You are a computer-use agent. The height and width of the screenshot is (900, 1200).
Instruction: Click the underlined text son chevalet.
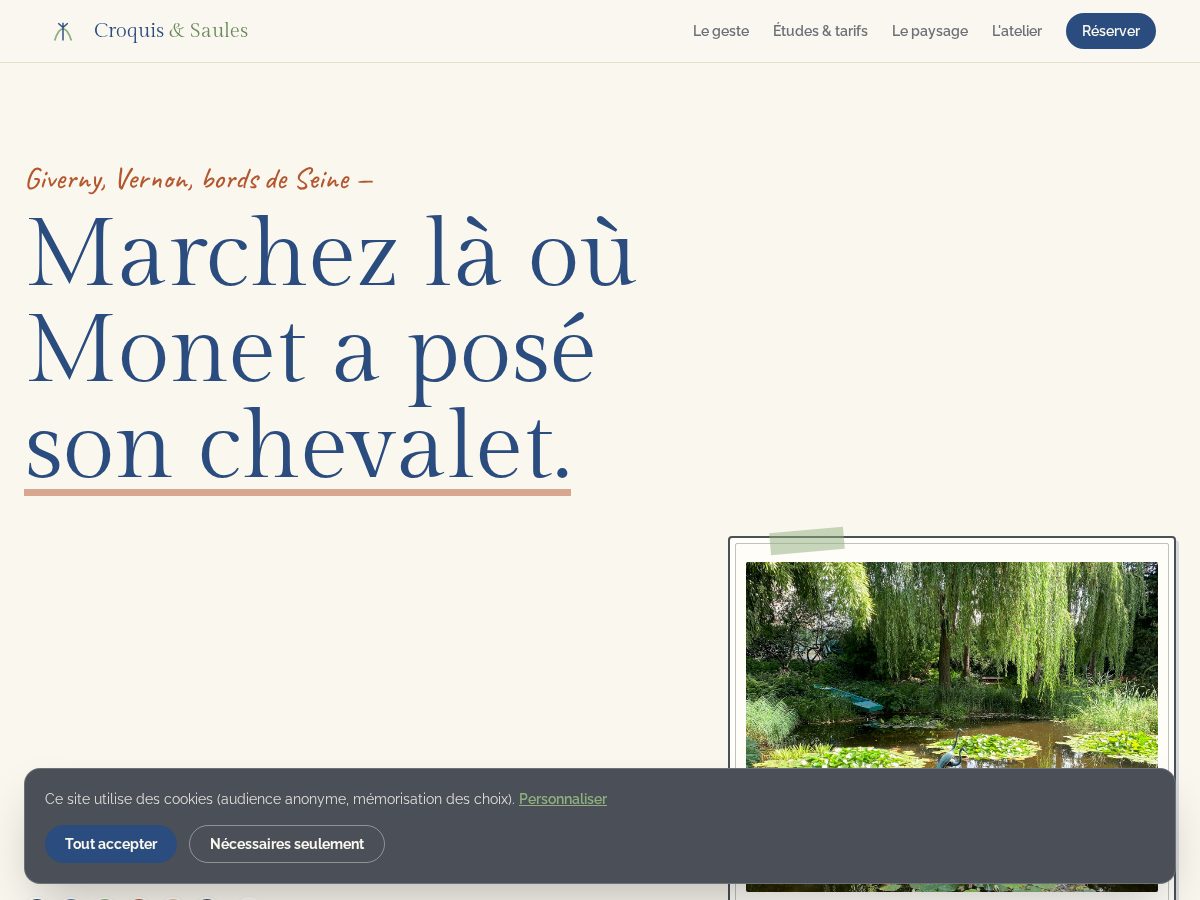click(x=298, y=446)
